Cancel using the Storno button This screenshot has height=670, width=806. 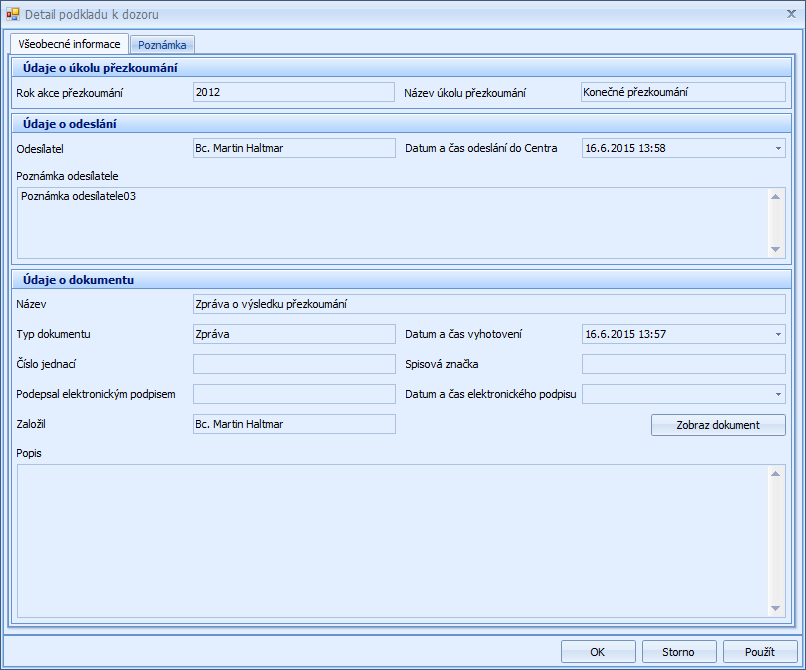point(679,651)
